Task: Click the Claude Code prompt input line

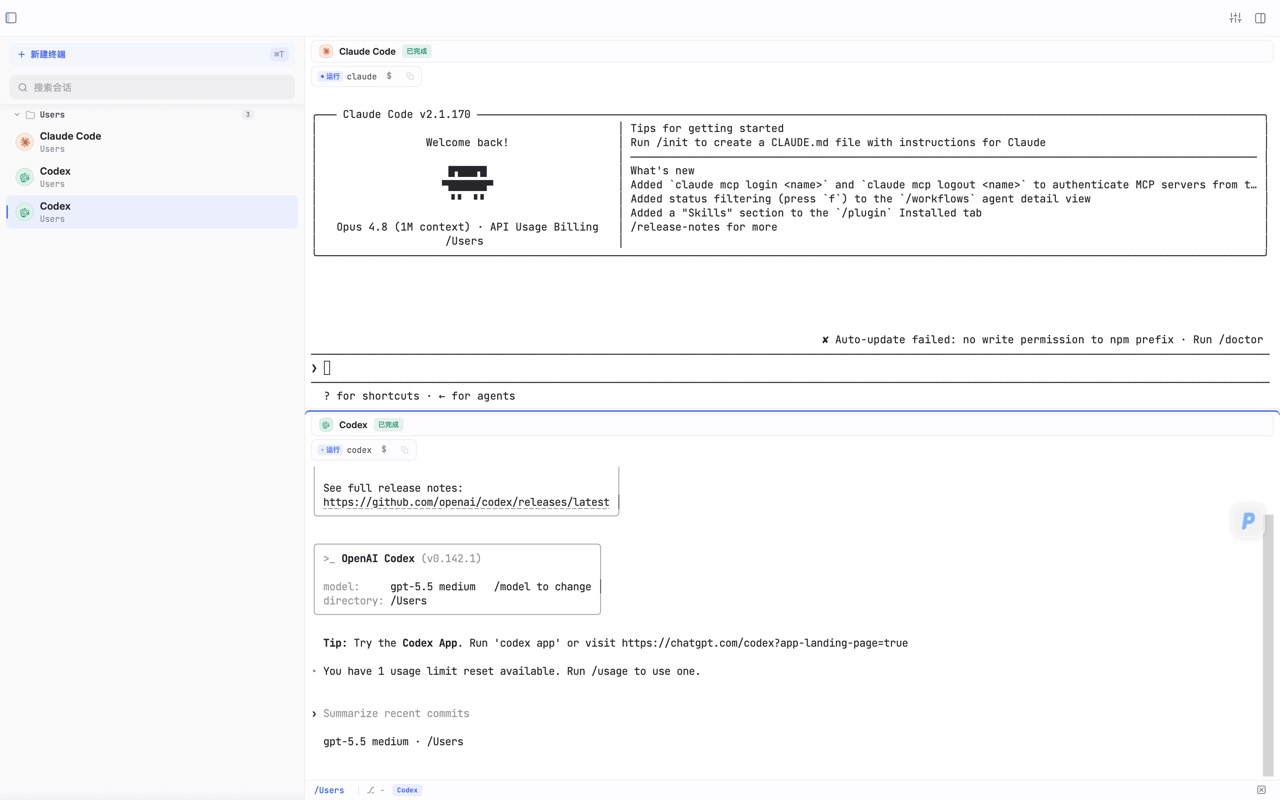Action: [790, 368]
